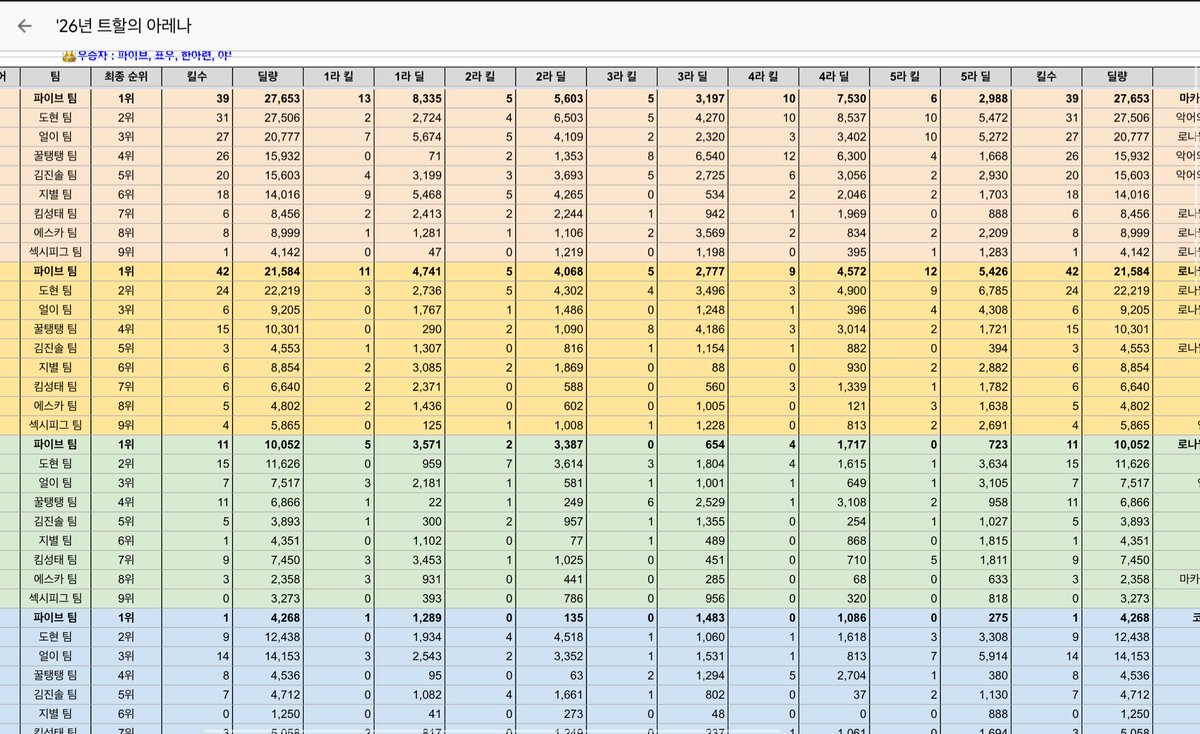Select the cell showing 6,785
Image resolution: width=1200 pixels, height=734 pixels.
pyautogui.click(x=976, y=290)
